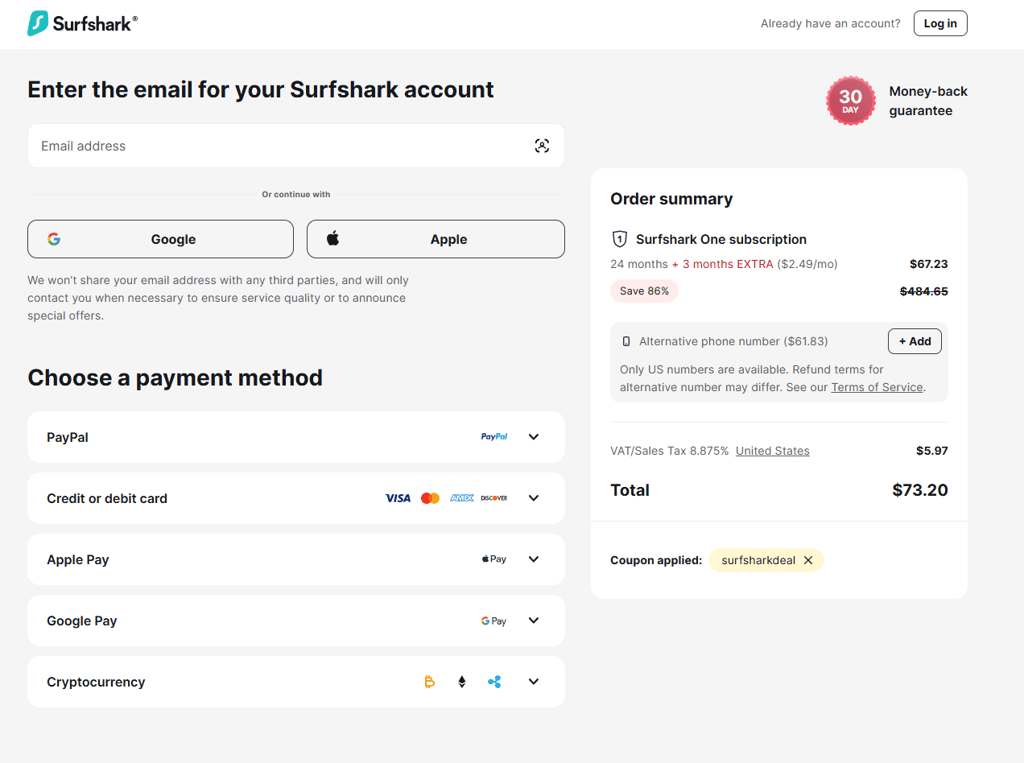Image resolution: width=1024 pixels, height=763 pixels.
Task: Click the Google Pay logo
Action: [x=494, y=621]
